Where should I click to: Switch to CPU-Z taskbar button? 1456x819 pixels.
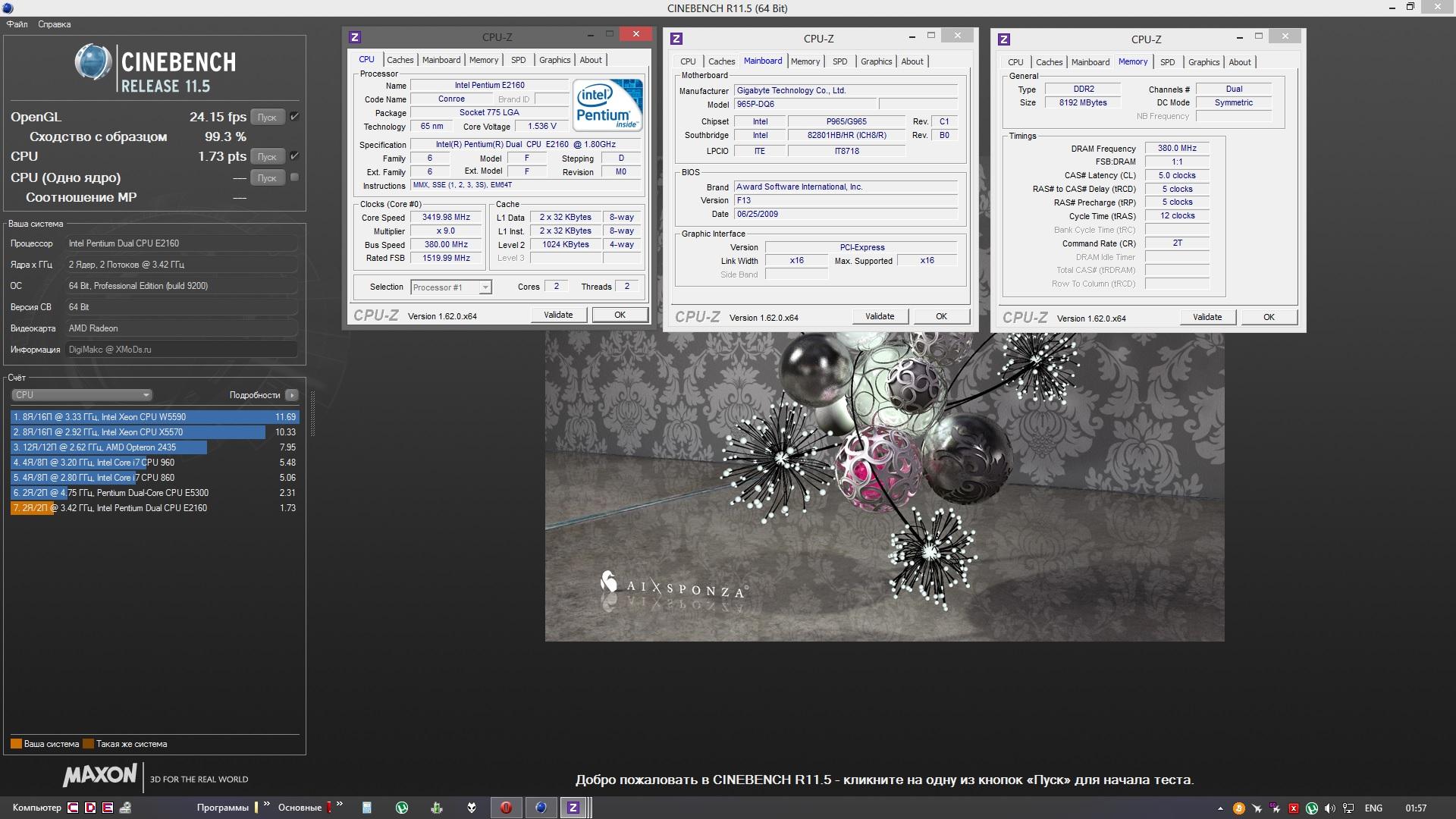pyautogui.click(x=574, y=808)
